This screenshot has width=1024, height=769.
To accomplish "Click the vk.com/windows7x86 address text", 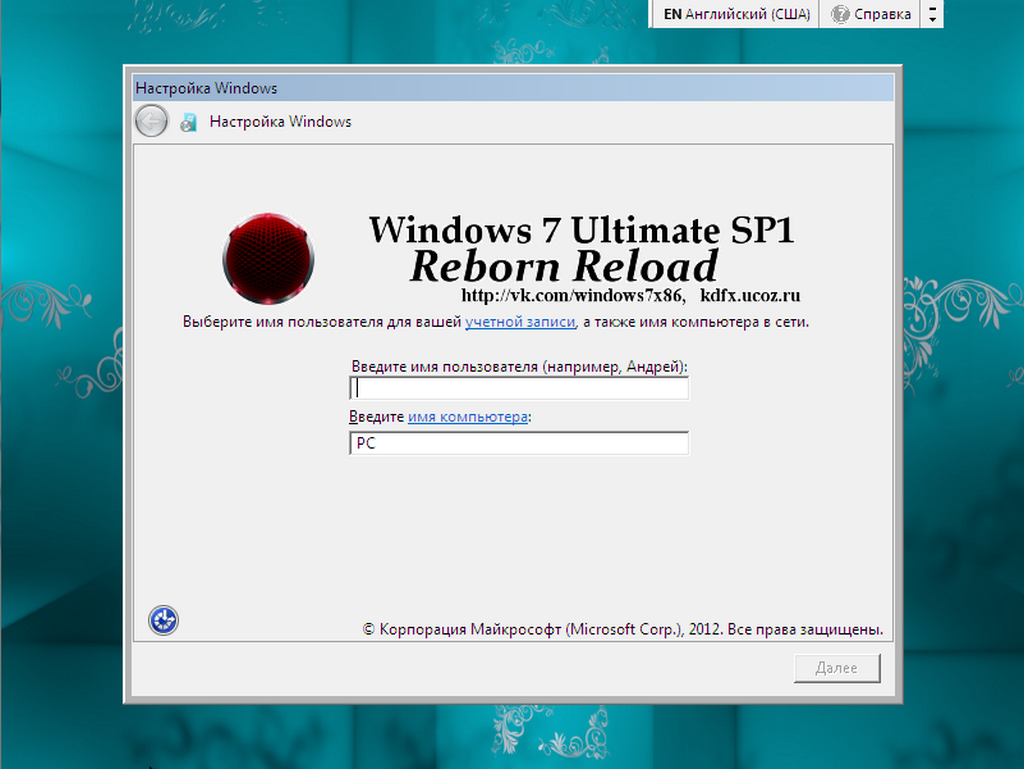I will 573,296.
